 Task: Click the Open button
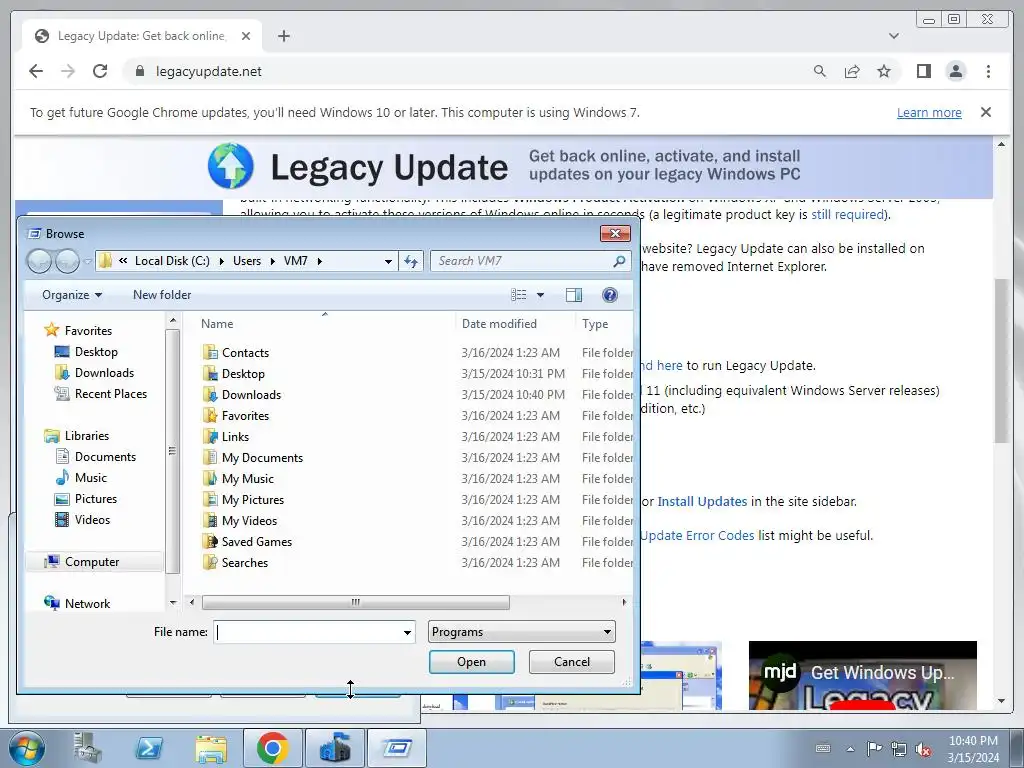click(472, 662)
